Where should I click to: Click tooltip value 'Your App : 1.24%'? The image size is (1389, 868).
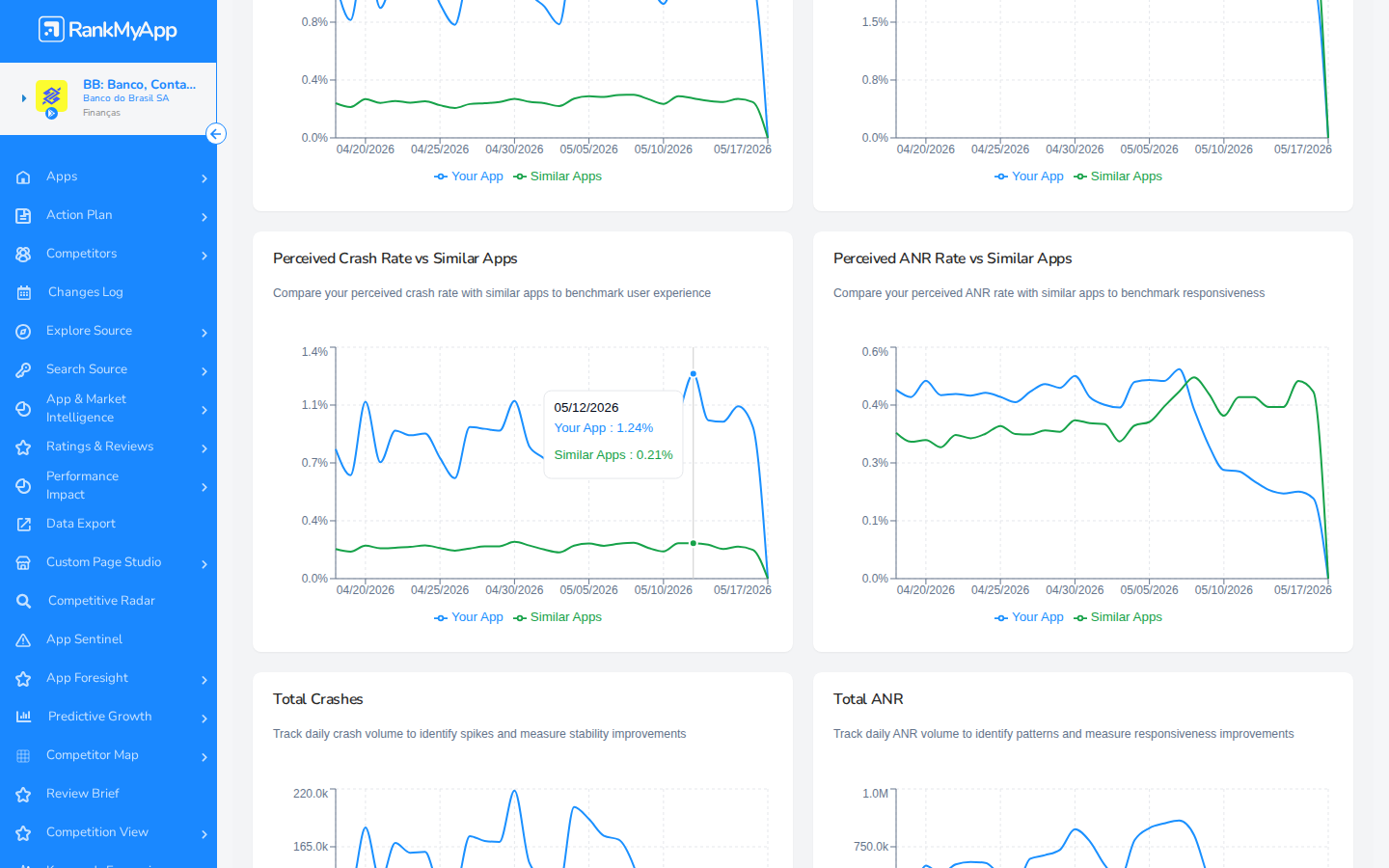coord(604,428)
